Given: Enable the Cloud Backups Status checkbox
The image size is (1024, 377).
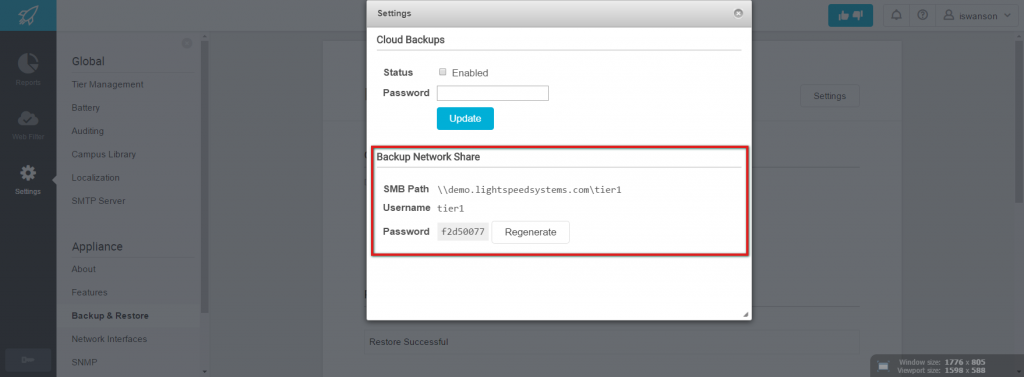Looking at the screenshot, I should coord(443,72).
